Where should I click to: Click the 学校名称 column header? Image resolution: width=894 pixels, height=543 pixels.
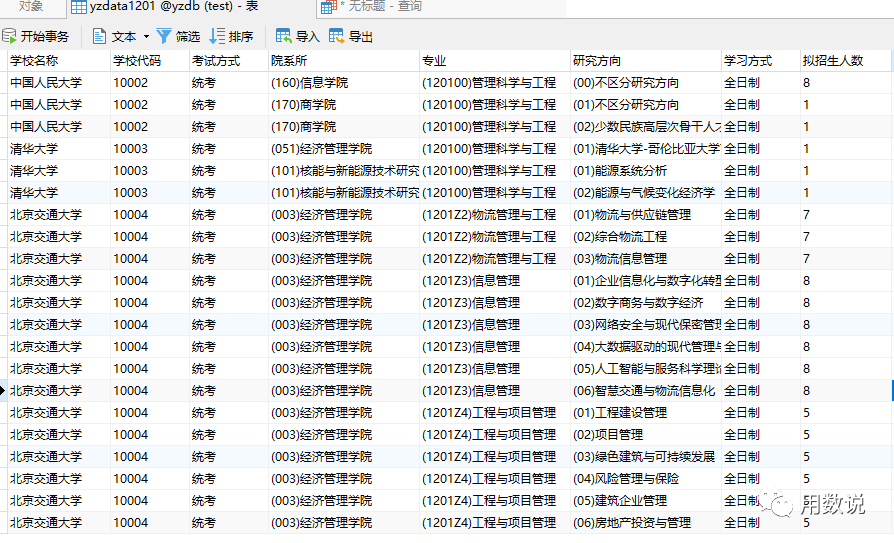point(59,60)
